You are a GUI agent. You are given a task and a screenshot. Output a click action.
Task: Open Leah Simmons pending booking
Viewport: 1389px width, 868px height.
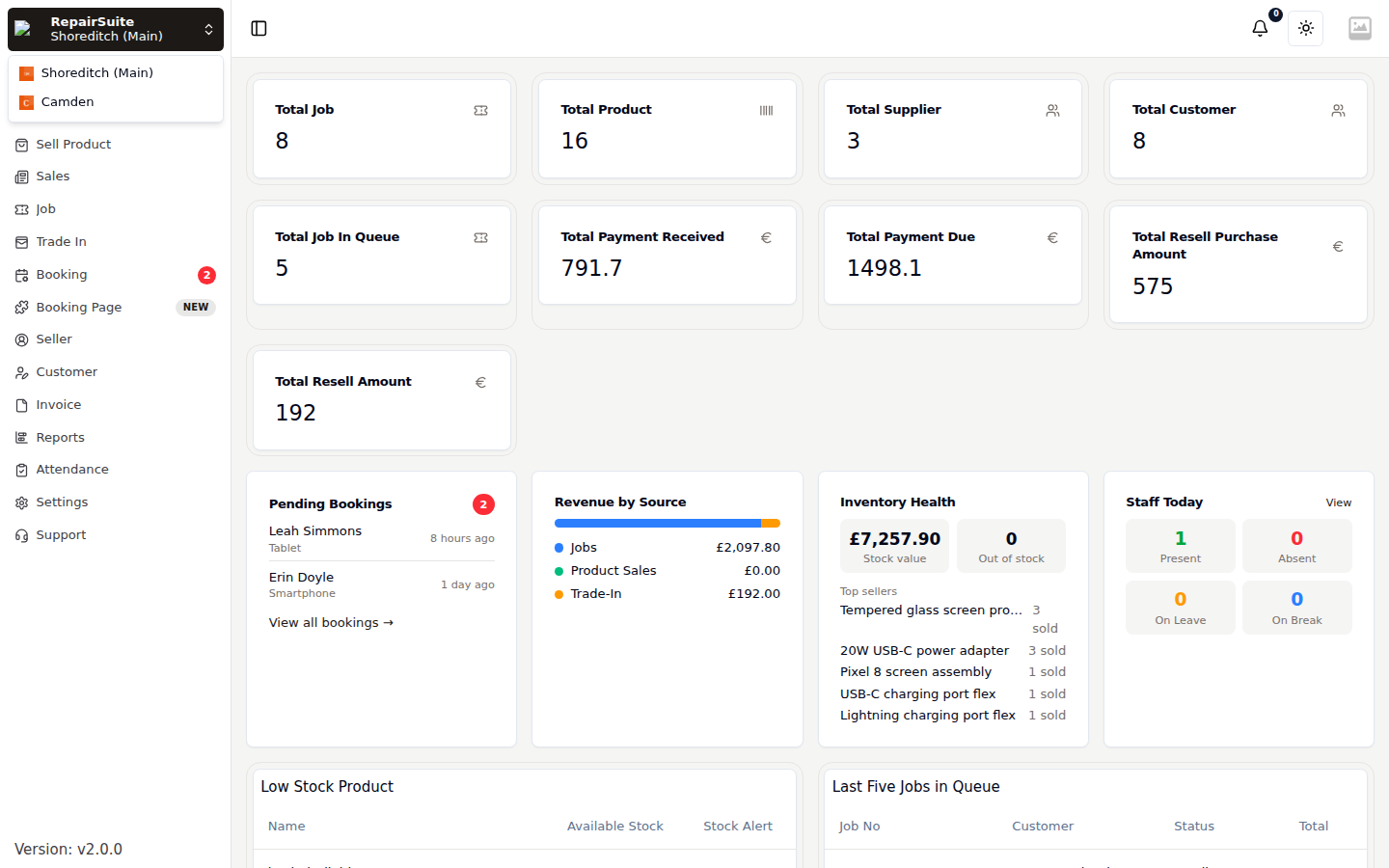(382, 538)
